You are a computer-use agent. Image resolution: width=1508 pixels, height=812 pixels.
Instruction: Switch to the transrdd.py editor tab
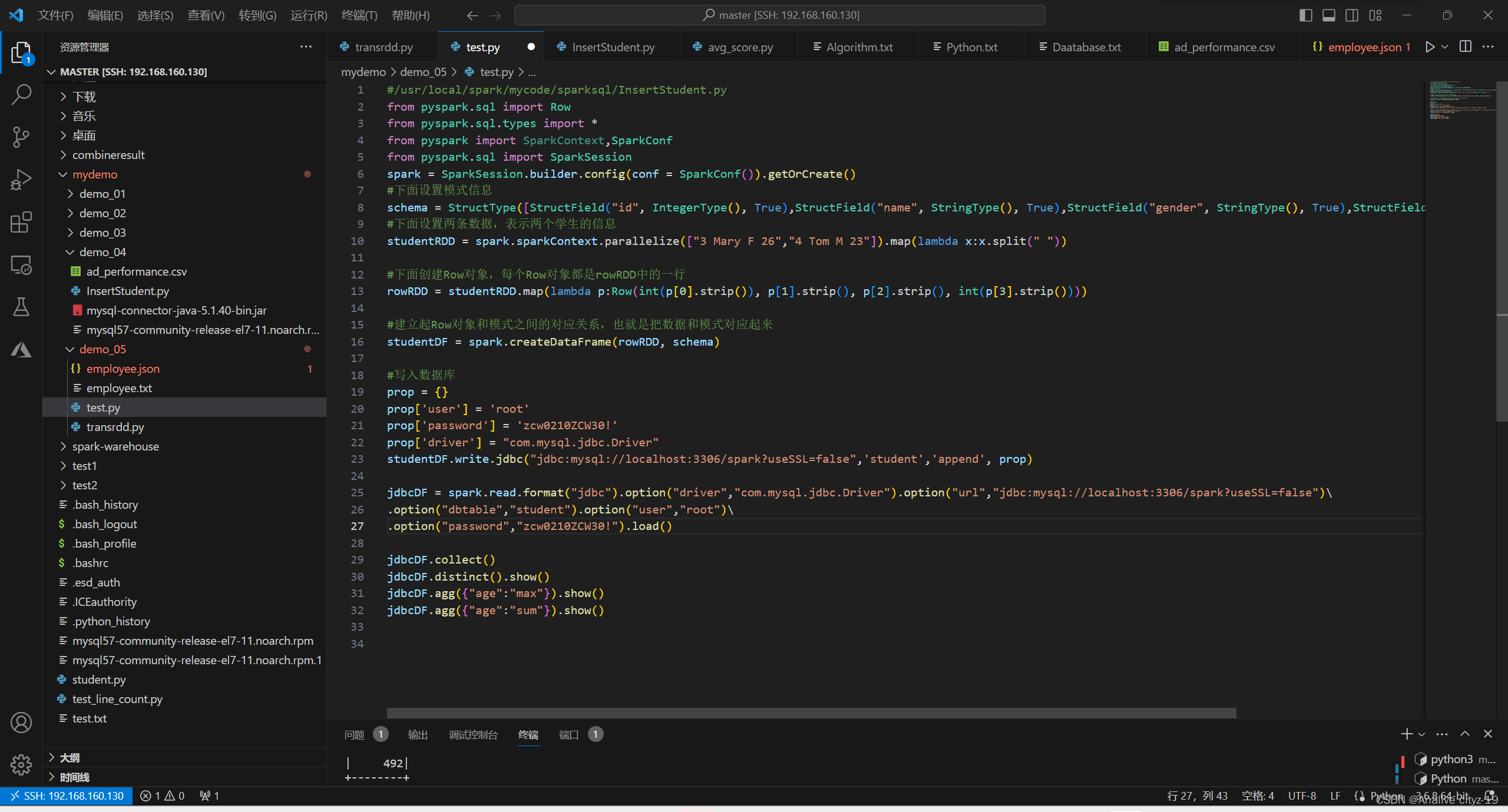tap(383, 47)
